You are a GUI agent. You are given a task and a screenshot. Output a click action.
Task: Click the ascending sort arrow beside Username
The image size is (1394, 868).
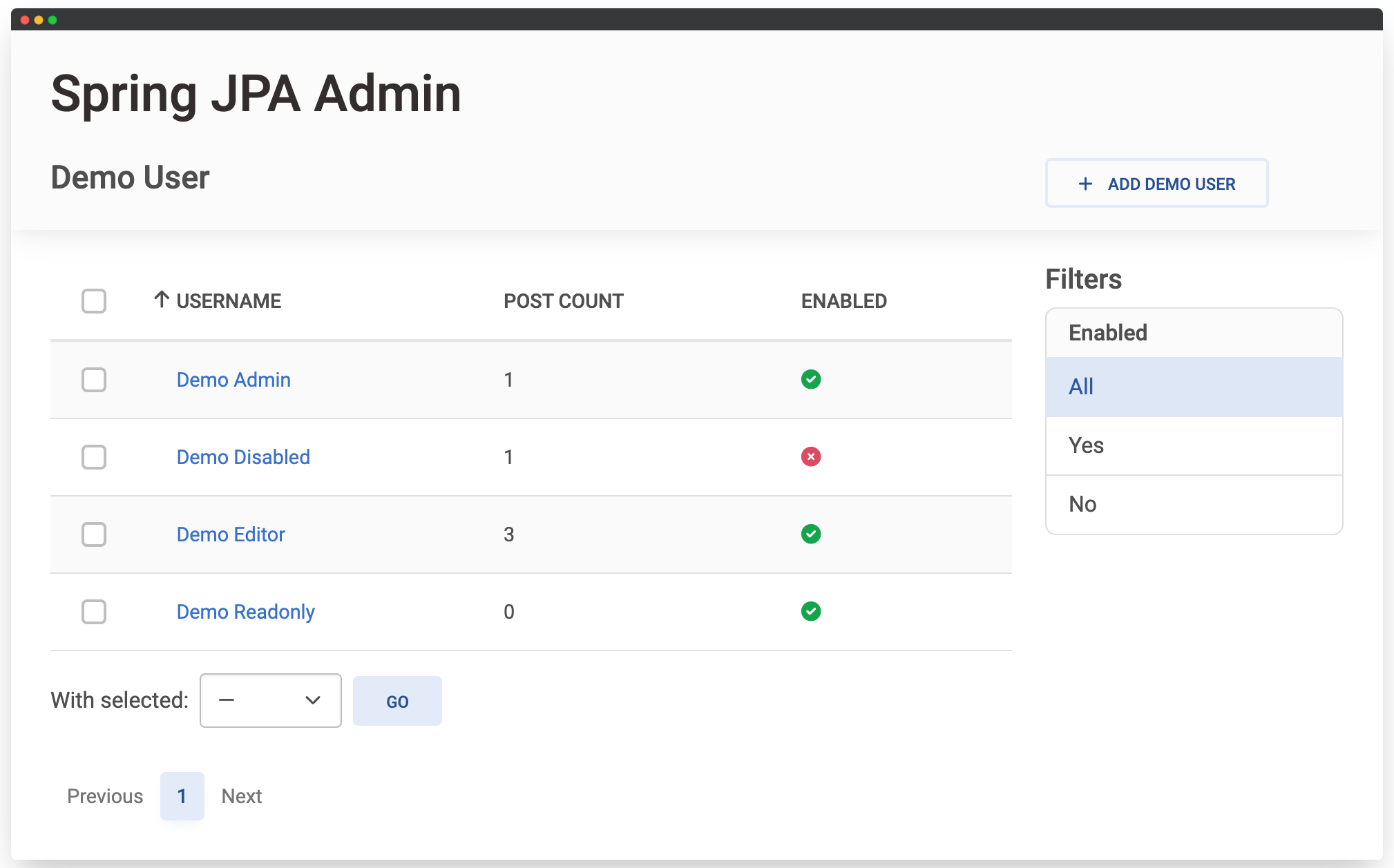(162, 300)
